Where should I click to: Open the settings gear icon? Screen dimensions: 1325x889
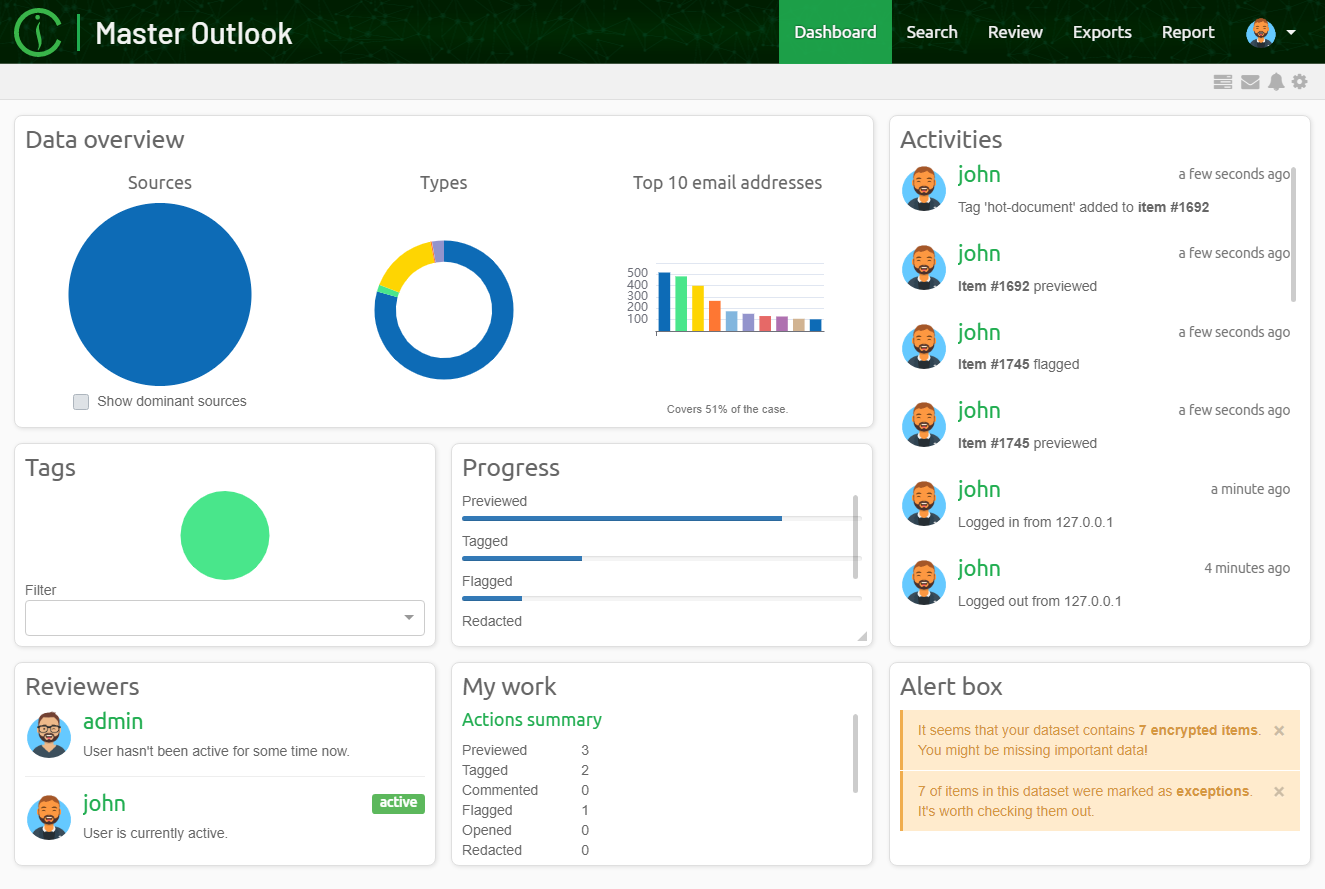[1299, 82]
